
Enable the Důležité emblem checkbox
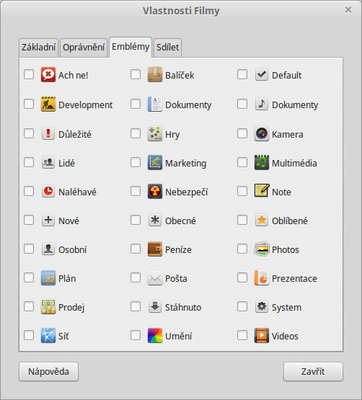point(29,133)
